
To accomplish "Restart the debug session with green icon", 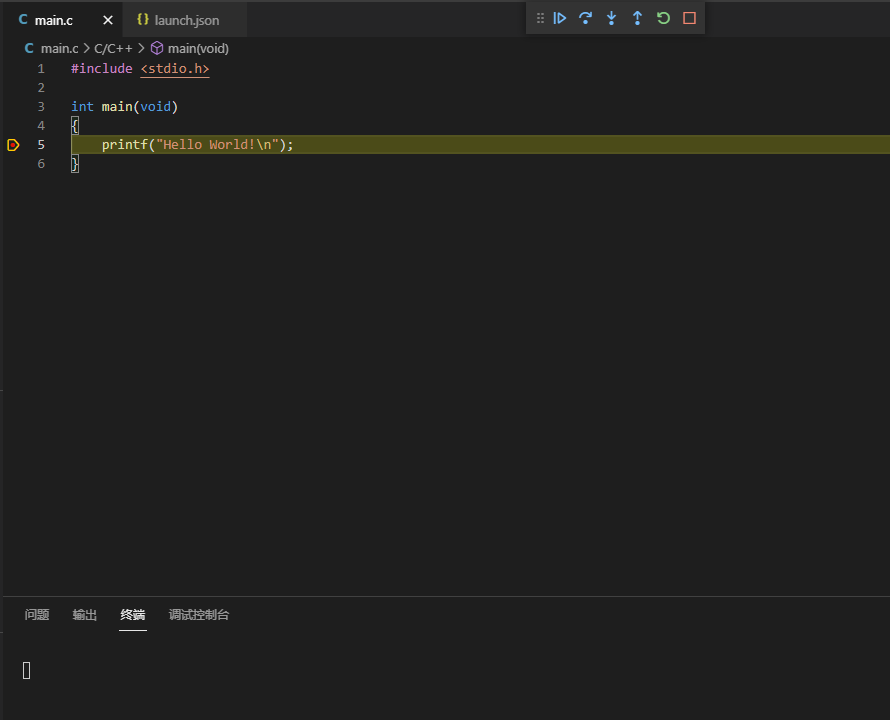I will (663, 18).
